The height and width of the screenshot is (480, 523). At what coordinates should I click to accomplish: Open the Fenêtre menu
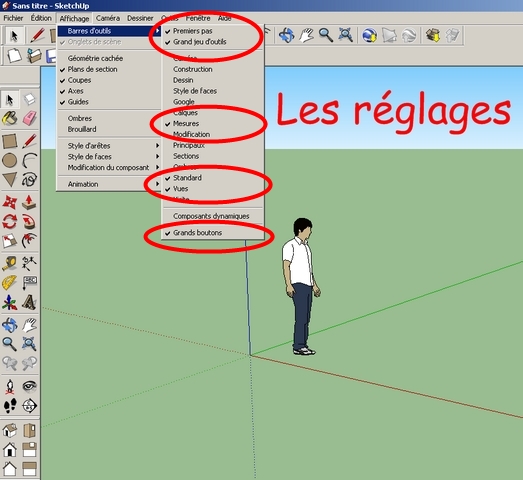pos(198,18)
